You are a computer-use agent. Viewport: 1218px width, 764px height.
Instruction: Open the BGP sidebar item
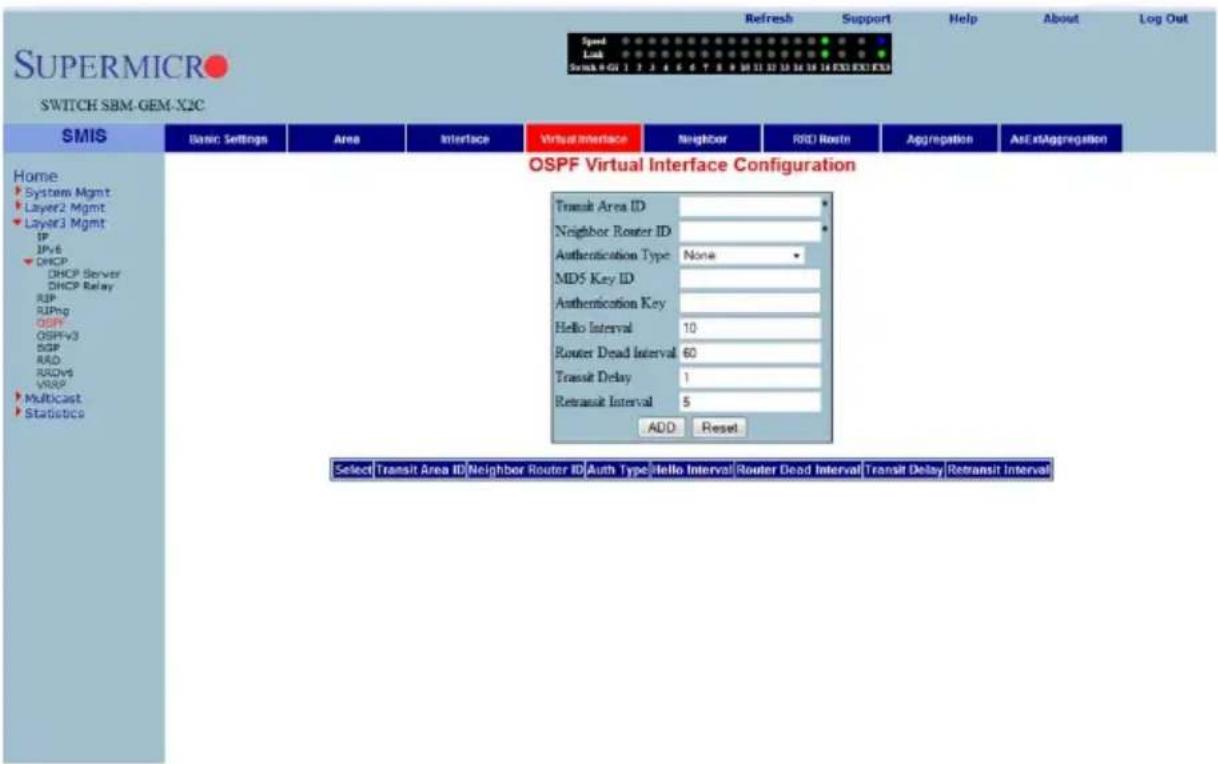pyautogui.click(x=45, y=348)
